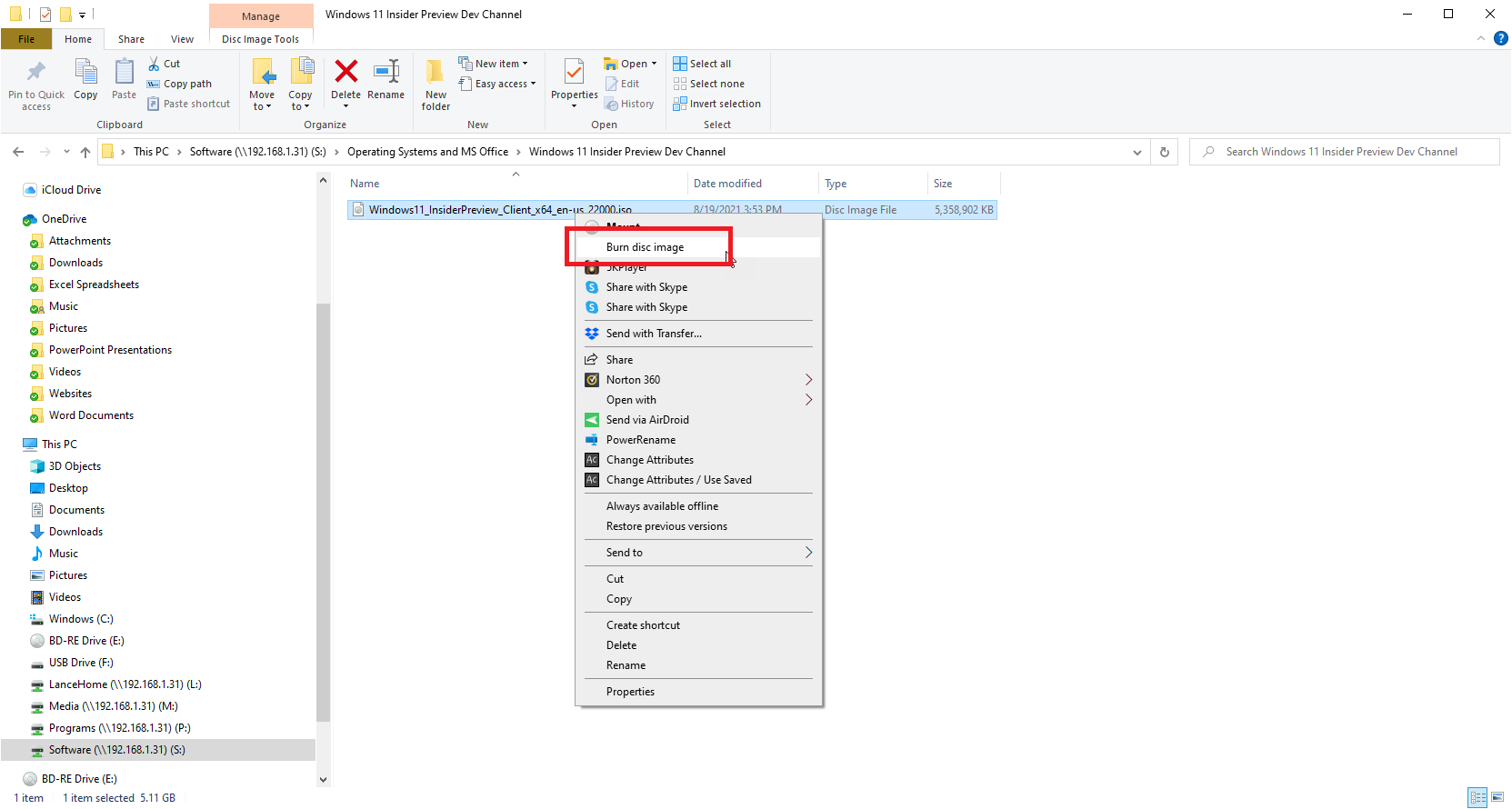Sort by the Name column header
Screen dimensions: 1512x809
coord(516,184)
